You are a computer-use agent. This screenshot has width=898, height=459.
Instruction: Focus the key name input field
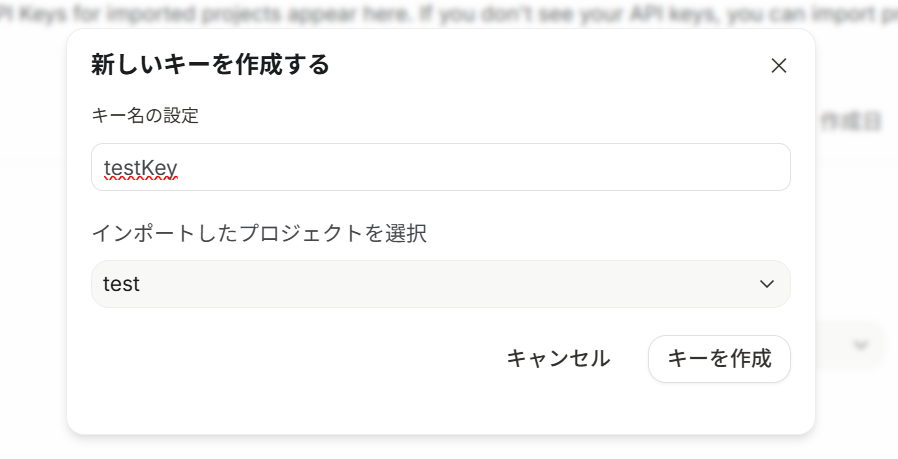tap(440, 167)
